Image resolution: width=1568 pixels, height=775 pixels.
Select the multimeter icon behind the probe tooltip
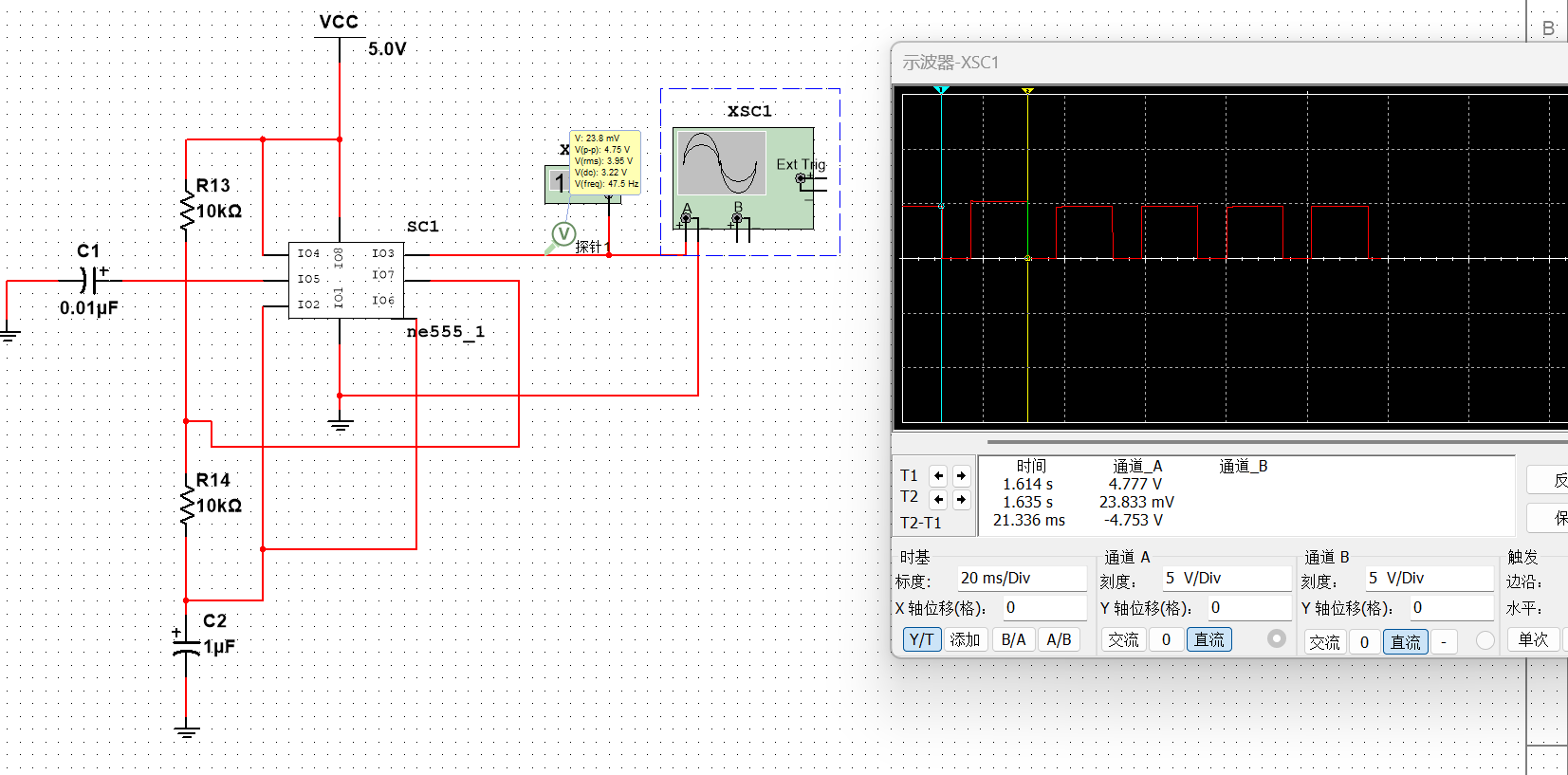coord(557,183)
